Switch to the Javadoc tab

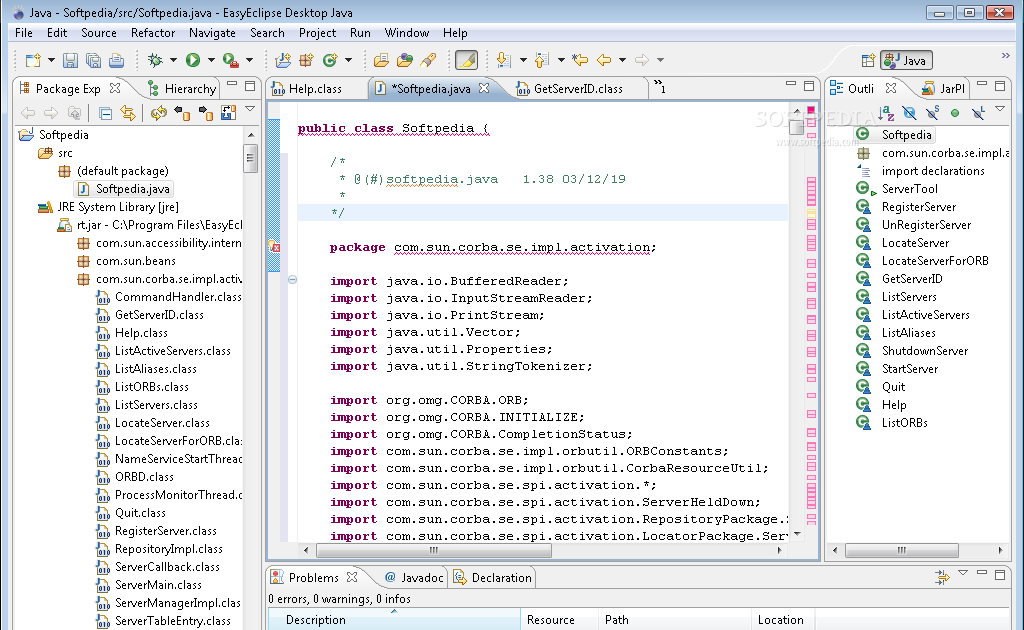tap(413, 578)
